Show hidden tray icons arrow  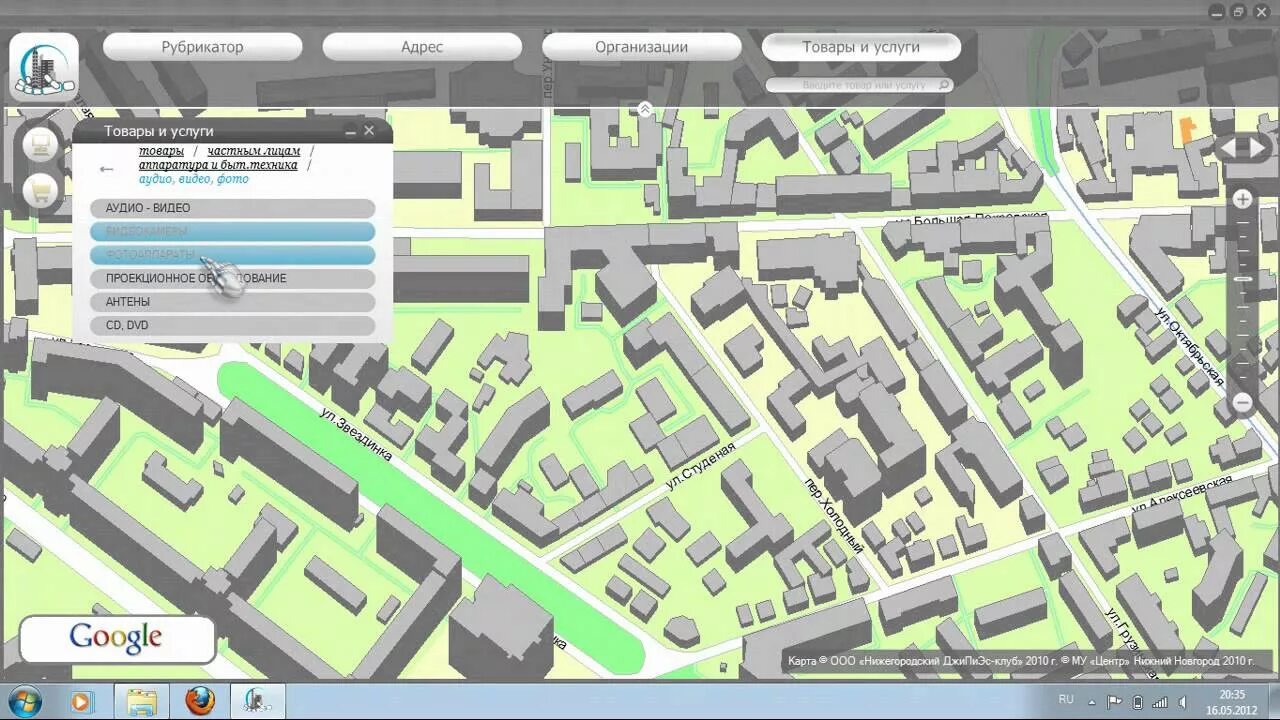pyautogui.click(x=1092, y=701)
